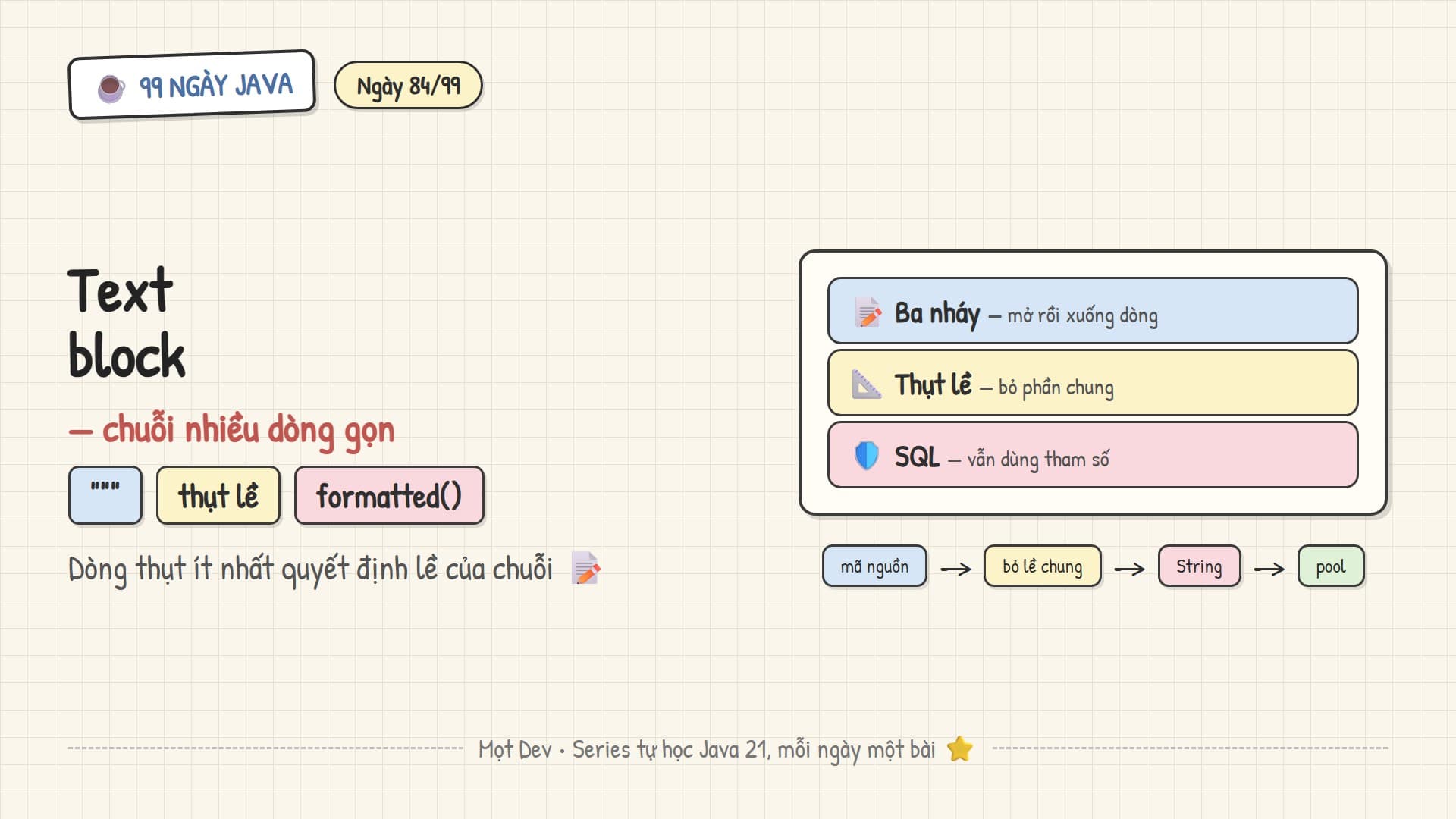The height and width of the screenshot is (819, 1456).
Task: Click the mã nguồn flow step
Action: [x=874, y=566]
